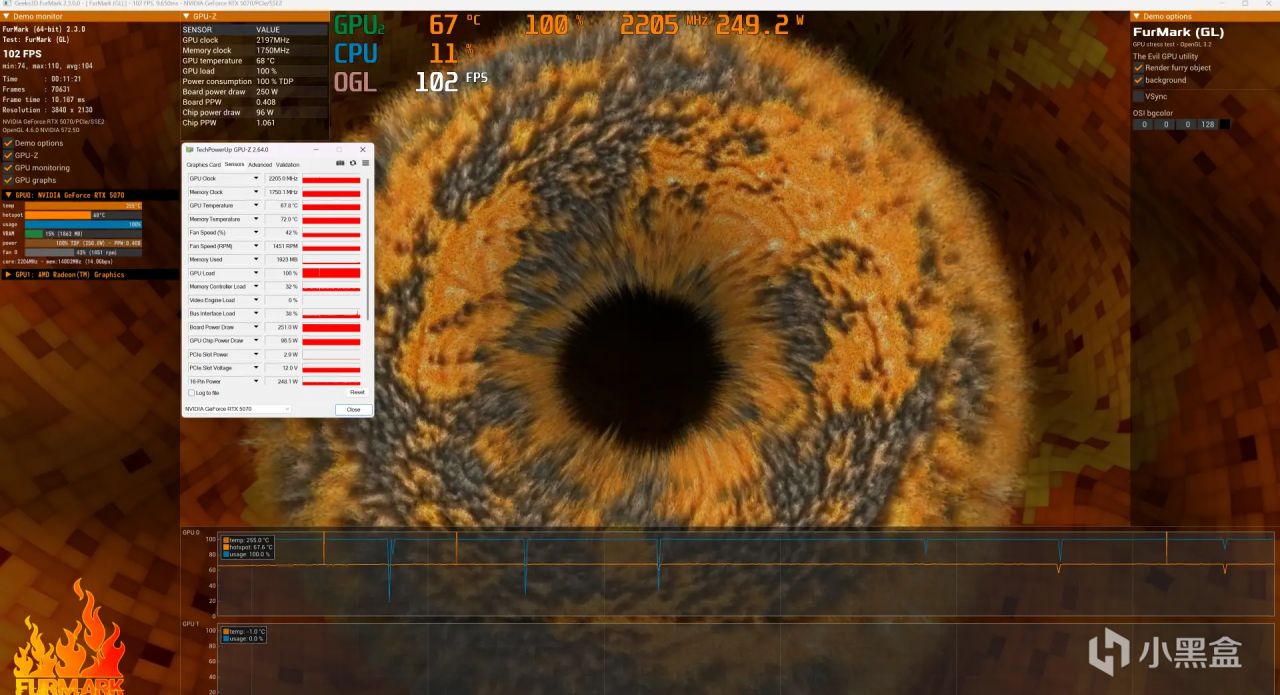Image resolution: width=1280 pixels, height=695 pixels.
Task: Click the Reset button in GPU-Z
Action: click(357, 392)
